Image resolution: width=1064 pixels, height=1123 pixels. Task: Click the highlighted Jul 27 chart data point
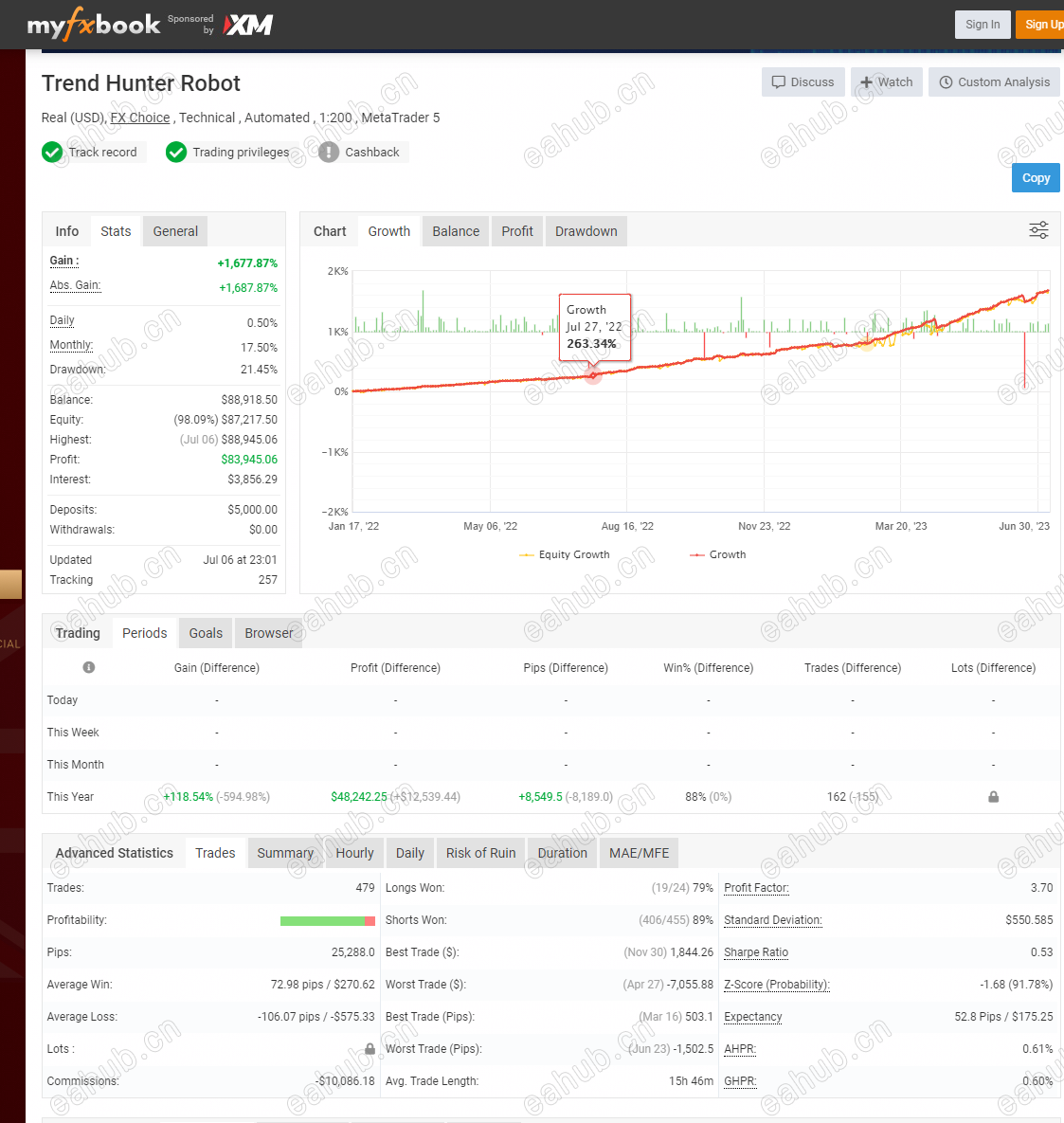592,375
